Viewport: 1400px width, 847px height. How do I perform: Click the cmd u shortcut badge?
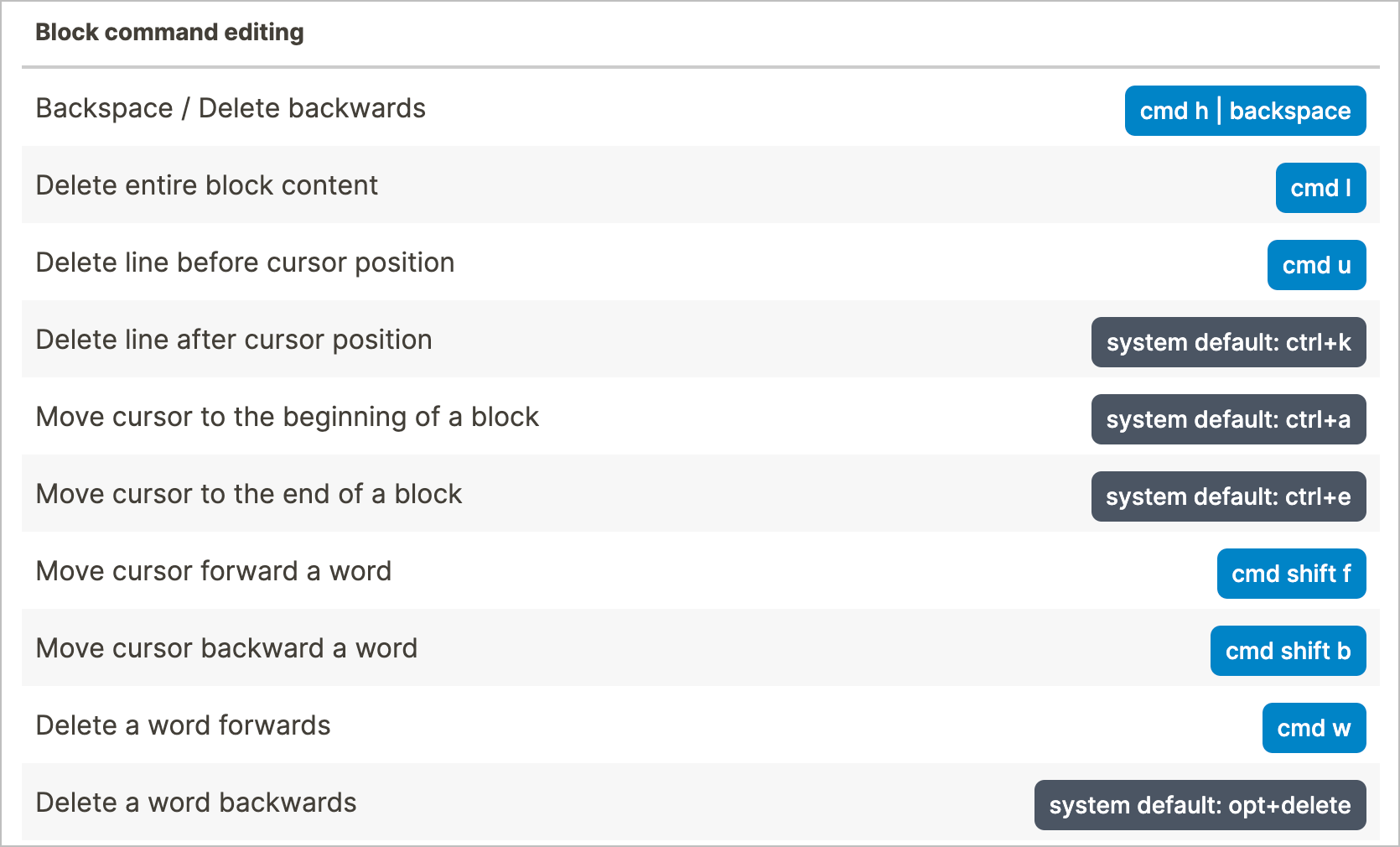click(x=1316, y=265)
